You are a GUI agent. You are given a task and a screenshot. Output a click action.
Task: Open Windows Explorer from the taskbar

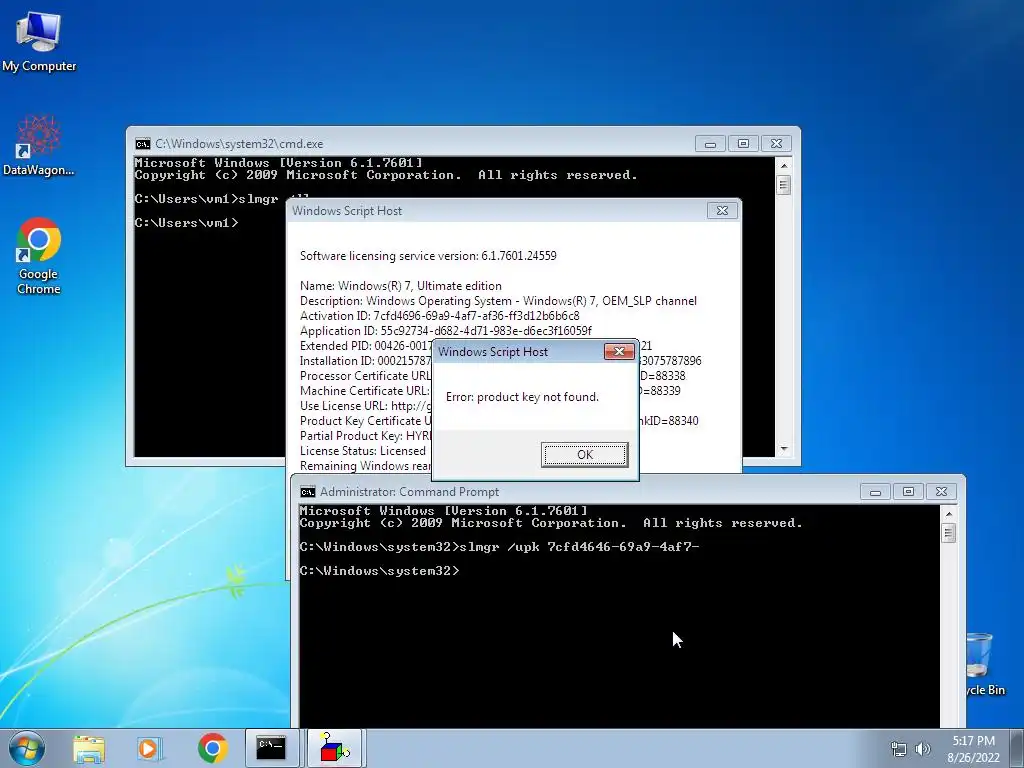coord(88,749)
